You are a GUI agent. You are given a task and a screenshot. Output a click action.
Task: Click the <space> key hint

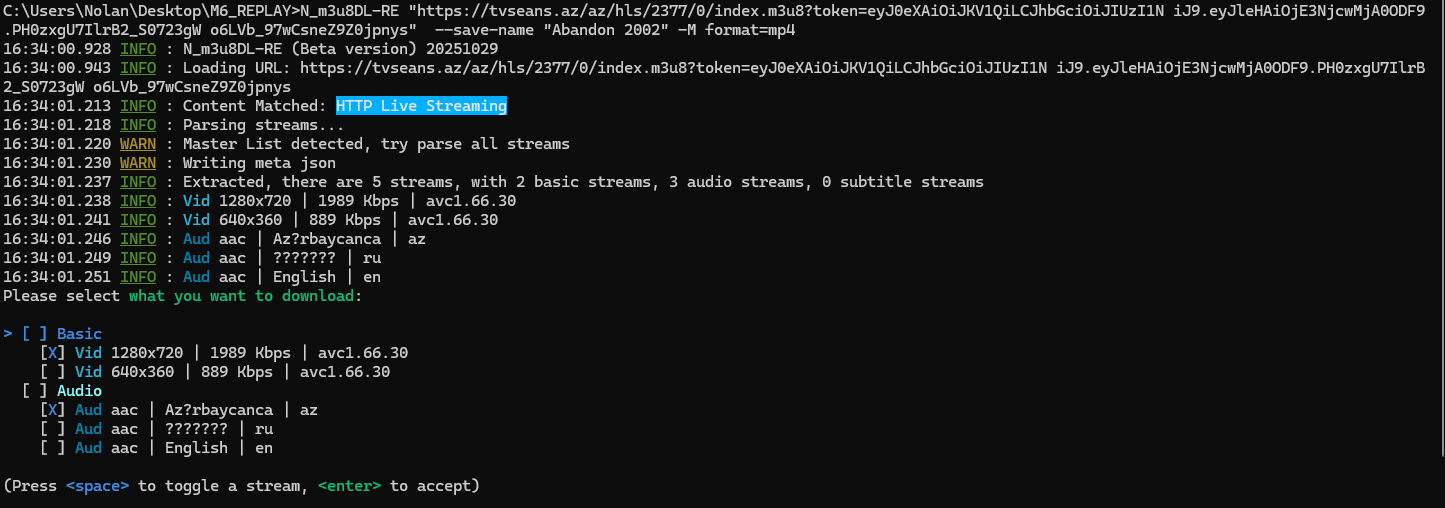coord(97,486)
